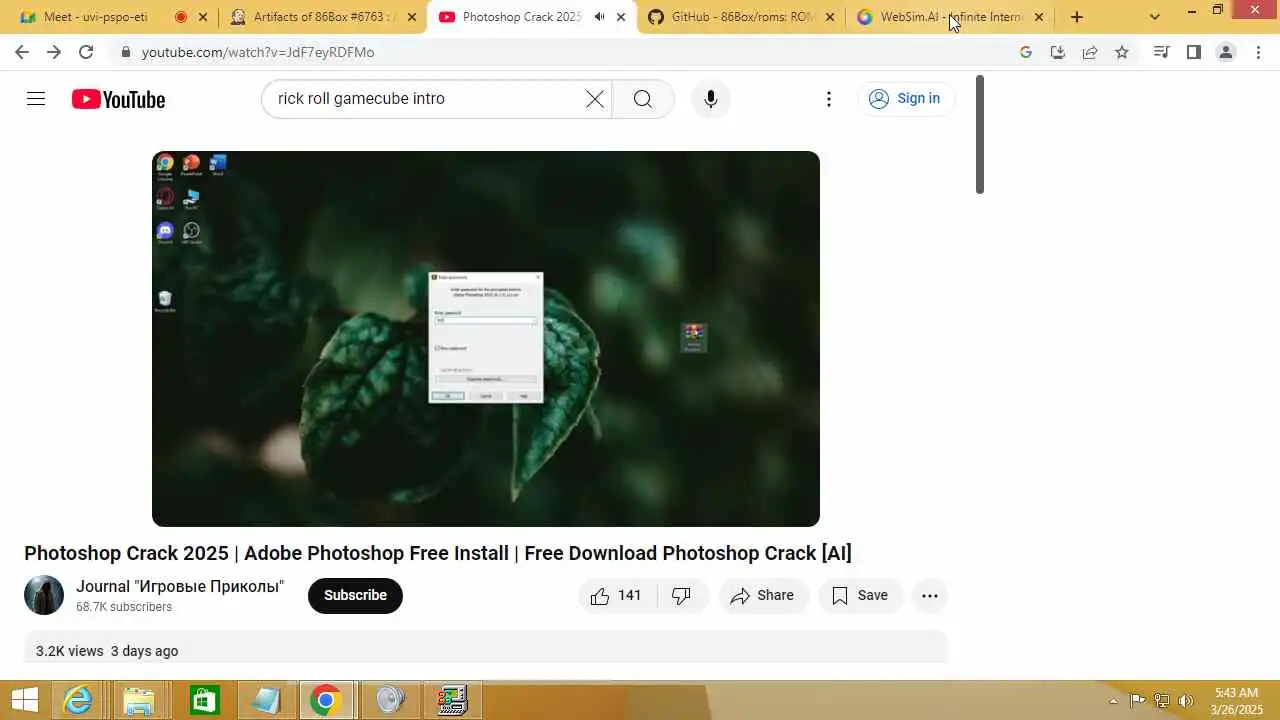Viewport: 1280px width, 720px height.
Task: Share this page from address bar
Action: 1090,52
